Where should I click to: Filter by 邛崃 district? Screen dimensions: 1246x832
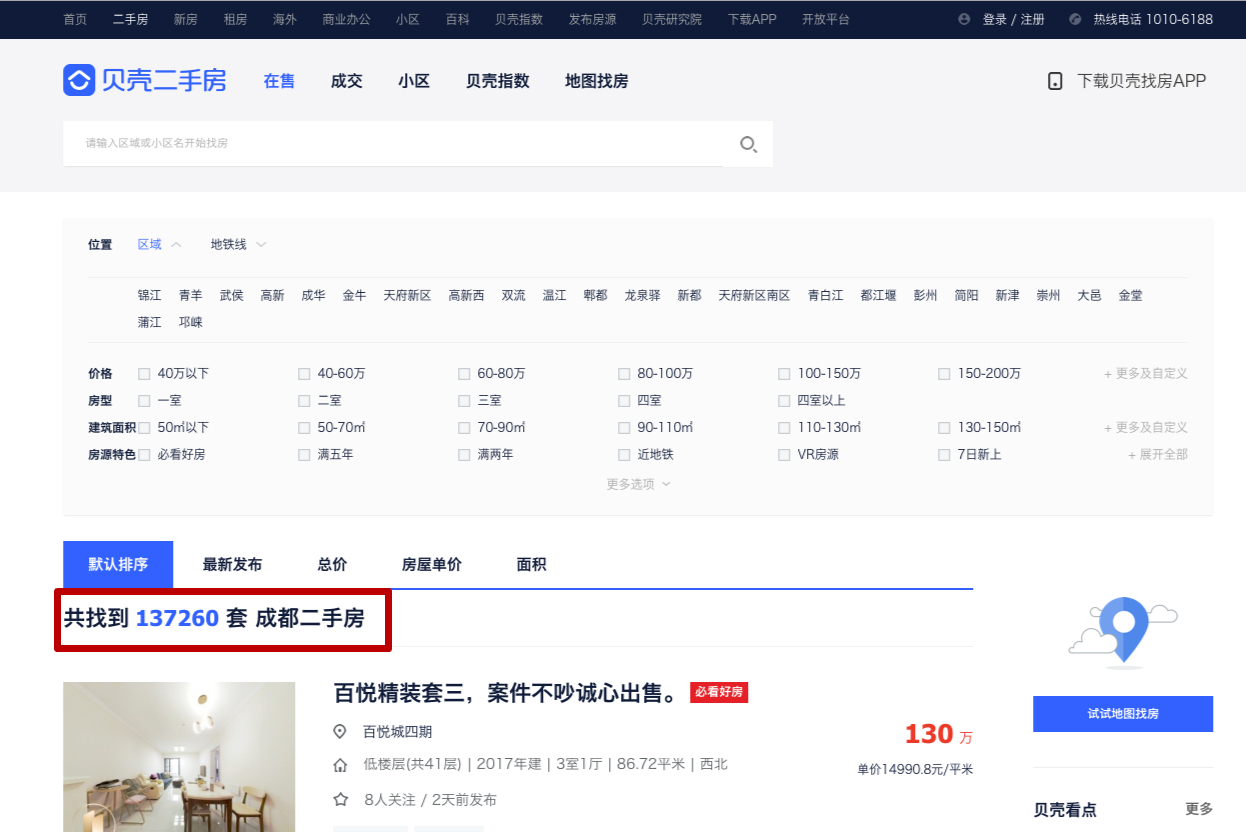[191, 322]
